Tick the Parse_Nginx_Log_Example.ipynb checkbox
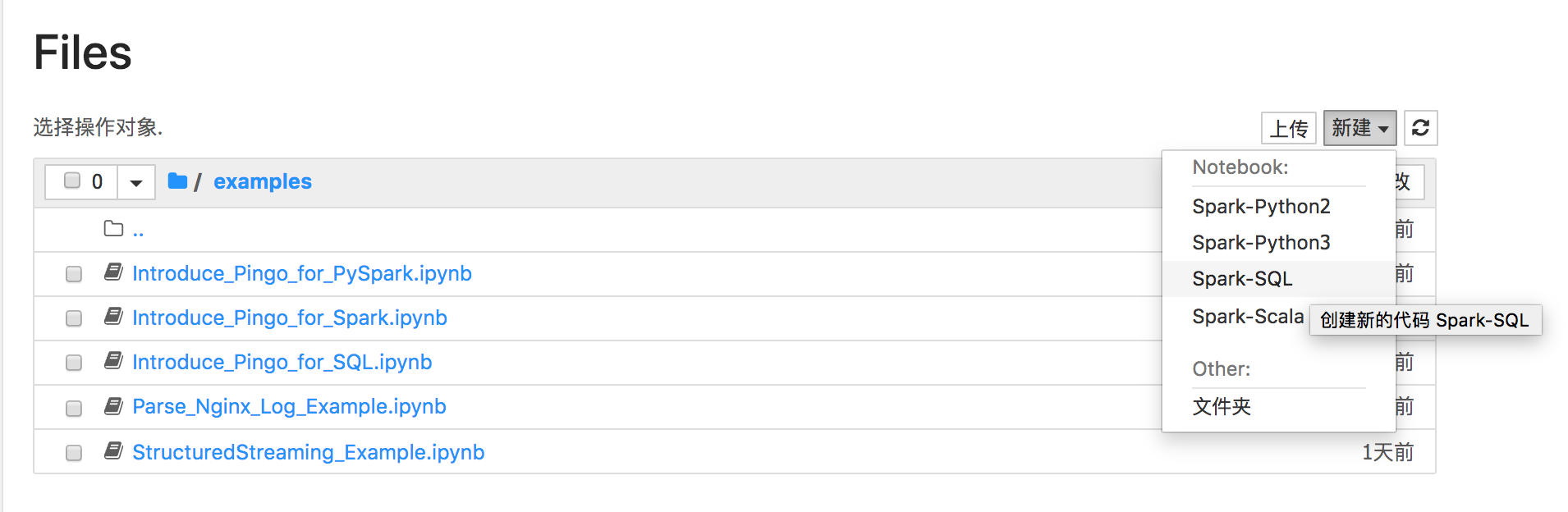The height and width of the screenshot is (512, 1568). (x=74, y=408)
